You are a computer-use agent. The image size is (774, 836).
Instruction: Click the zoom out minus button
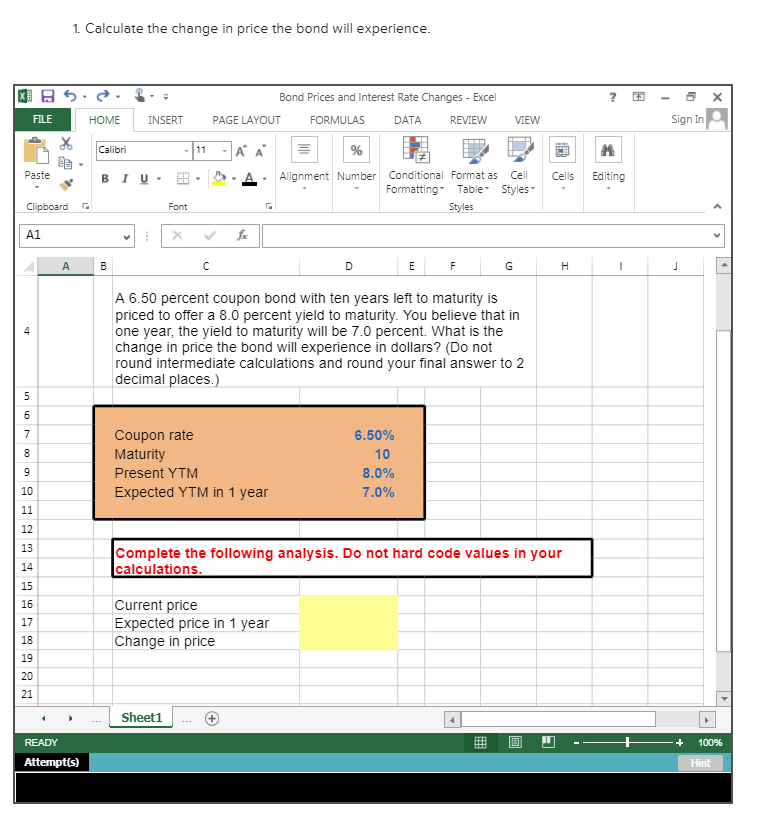tap(576, 743)
